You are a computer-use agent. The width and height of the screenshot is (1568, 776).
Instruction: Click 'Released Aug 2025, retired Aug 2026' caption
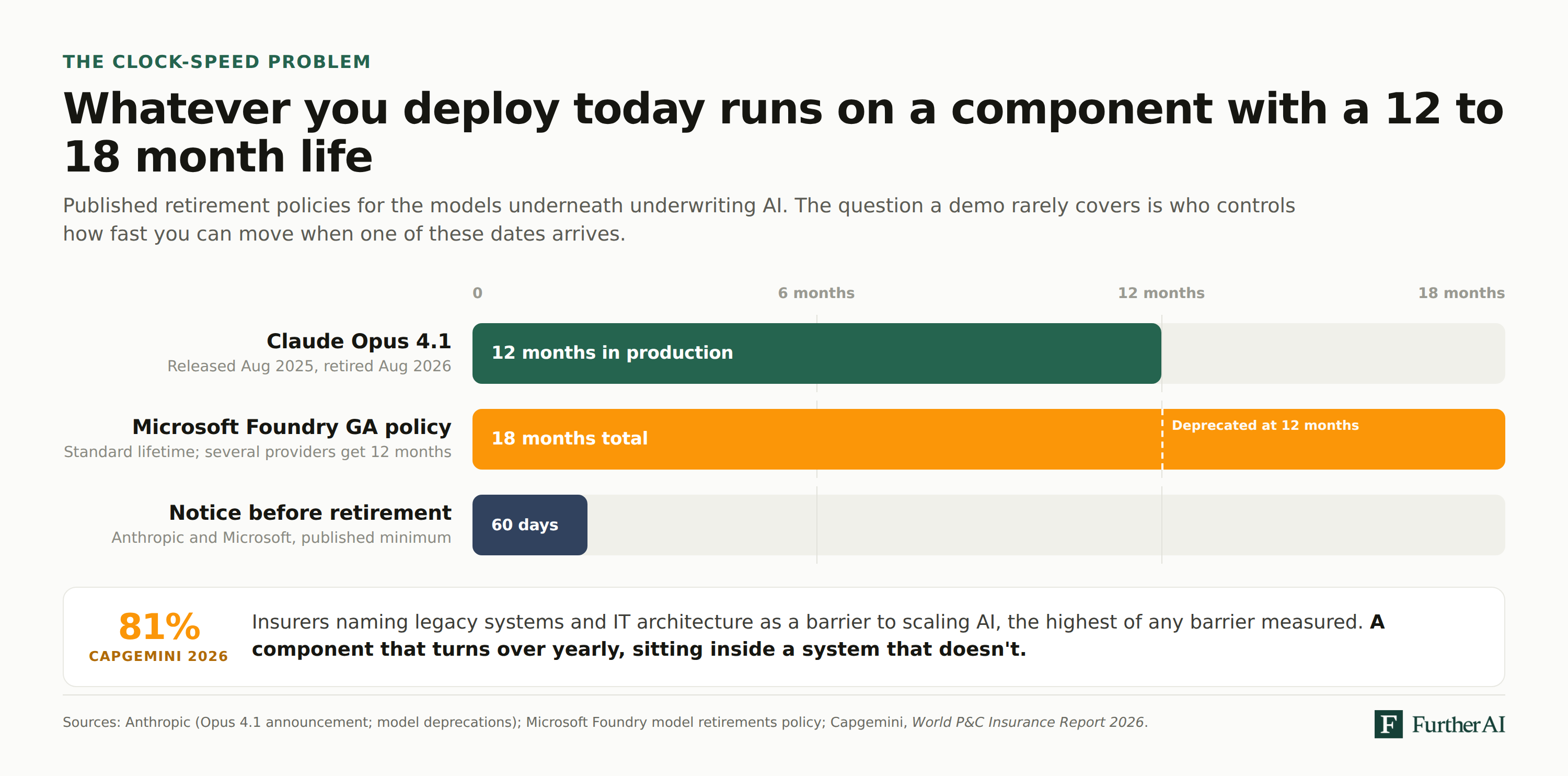coord(309,366)
